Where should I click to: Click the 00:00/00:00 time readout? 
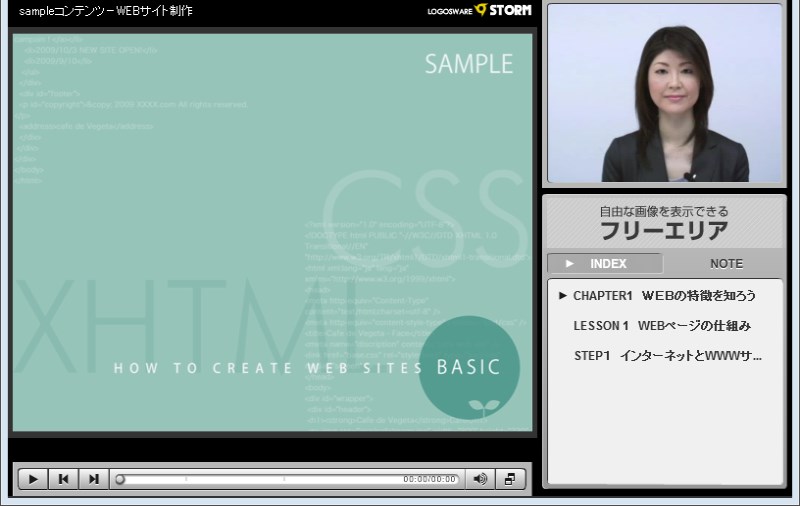tap(429, 479)
